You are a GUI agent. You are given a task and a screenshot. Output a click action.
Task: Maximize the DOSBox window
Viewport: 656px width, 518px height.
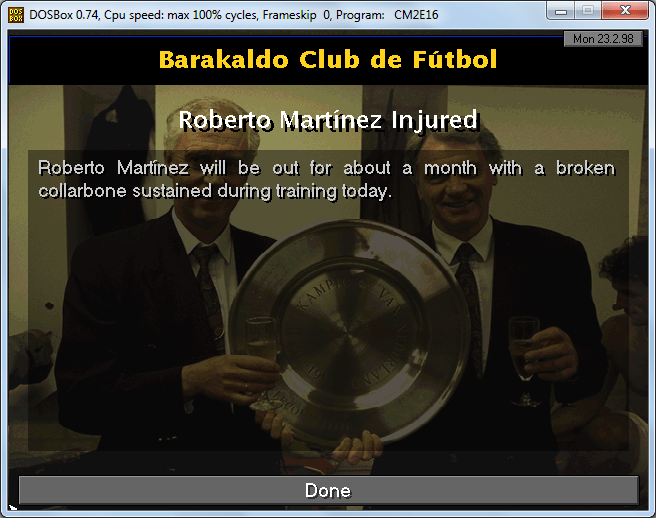point(588,10)
